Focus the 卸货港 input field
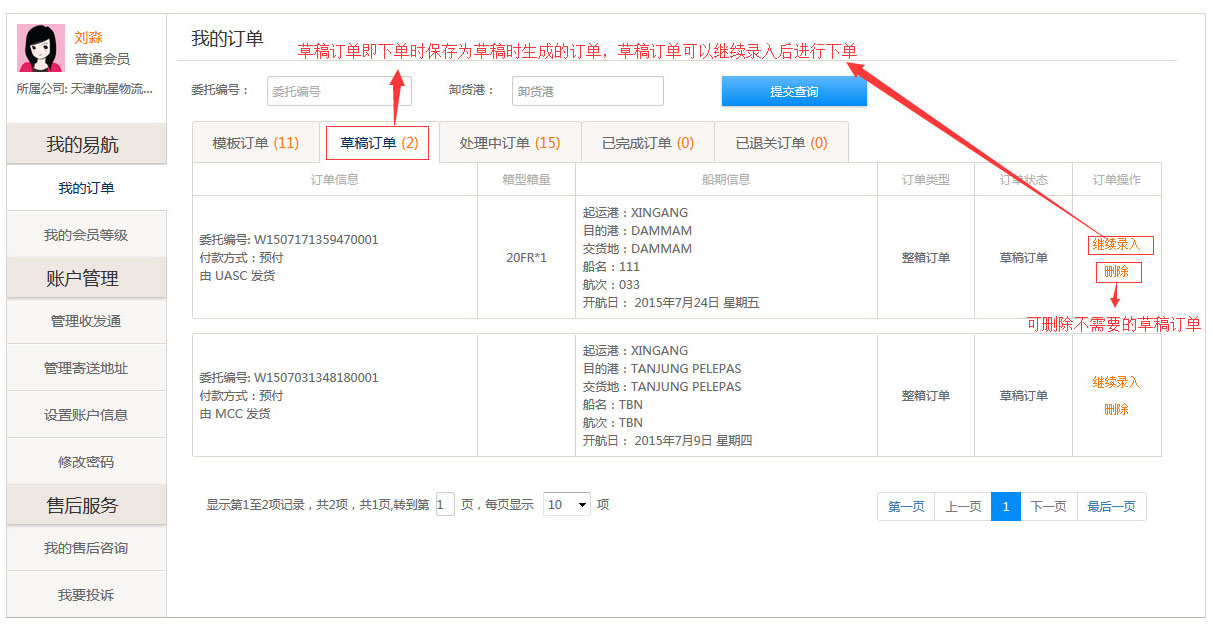This screenshot has width=1213, height=625. tap(587, 91)
